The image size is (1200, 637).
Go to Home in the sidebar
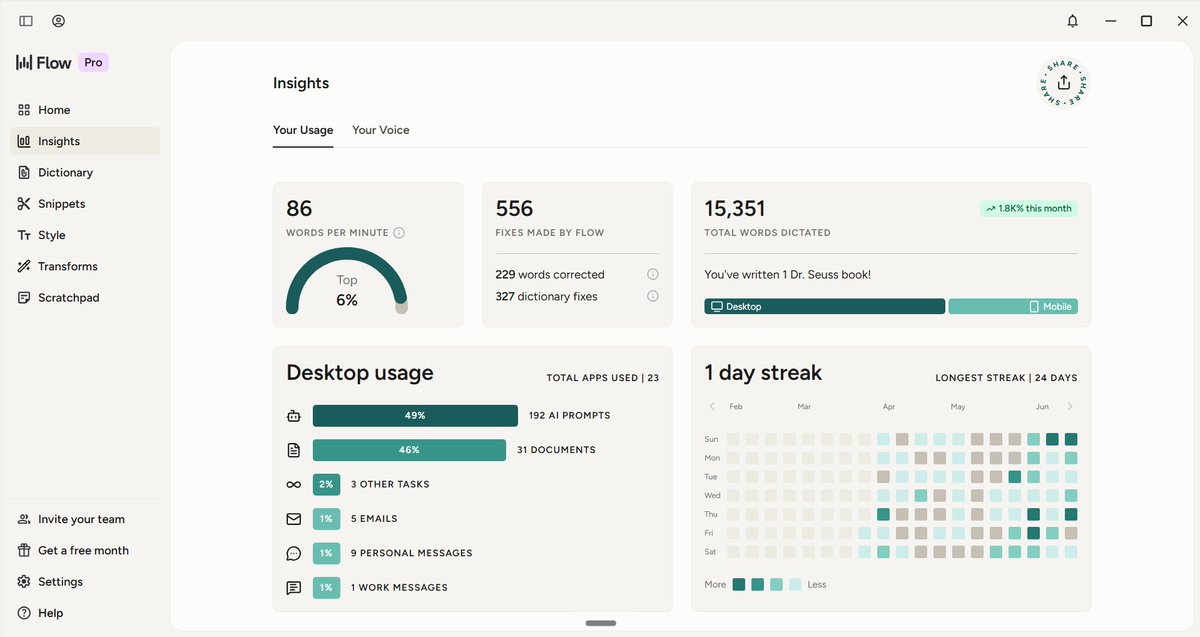[x=85, y=110]
